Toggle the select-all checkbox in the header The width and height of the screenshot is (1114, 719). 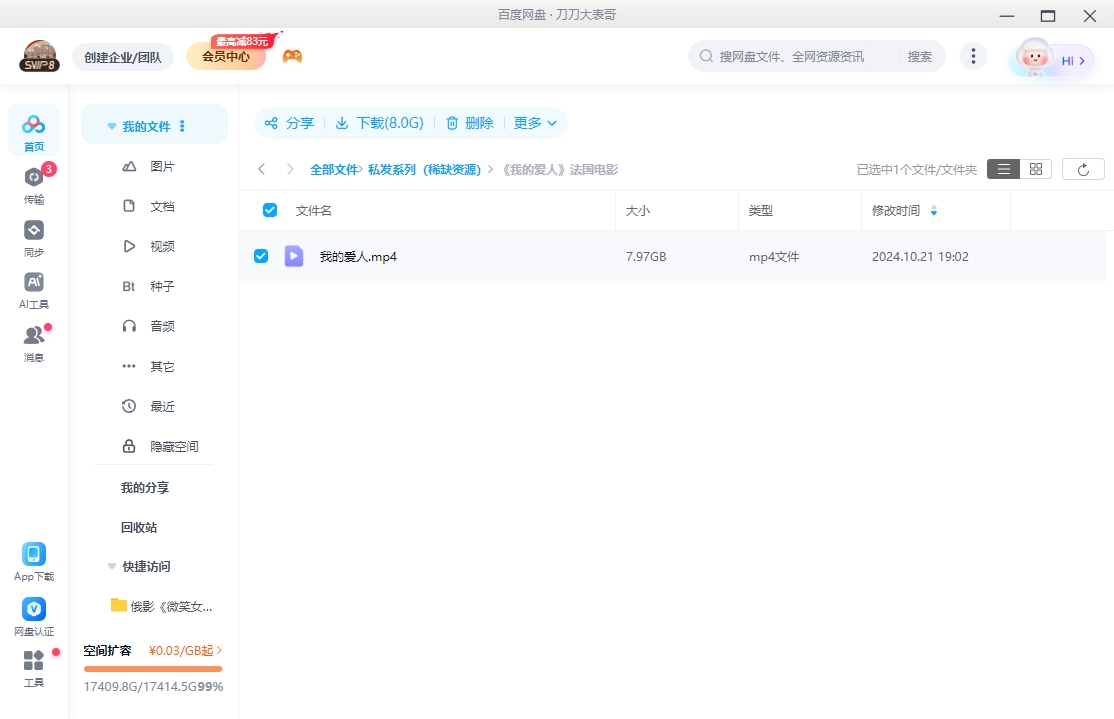tap(268, 209)
